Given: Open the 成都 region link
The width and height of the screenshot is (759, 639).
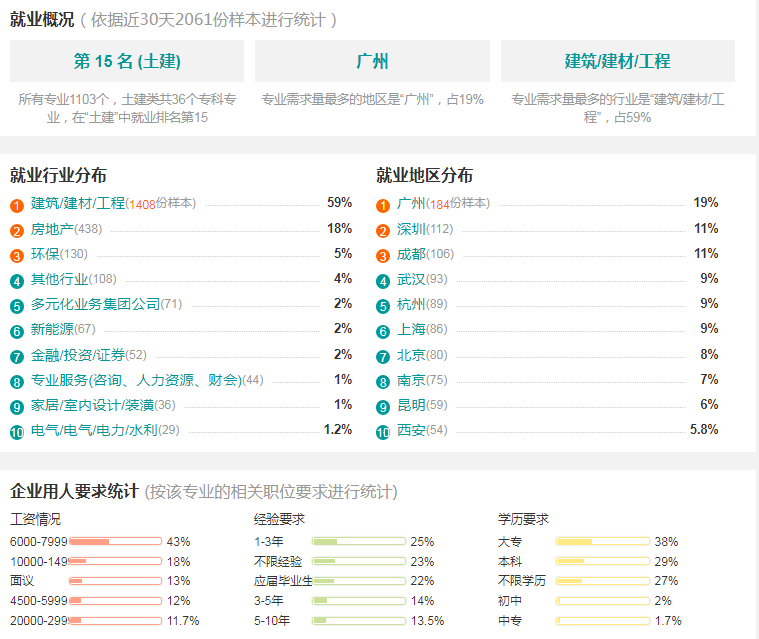Looking at the screenshot, I should tap(411, 254).
